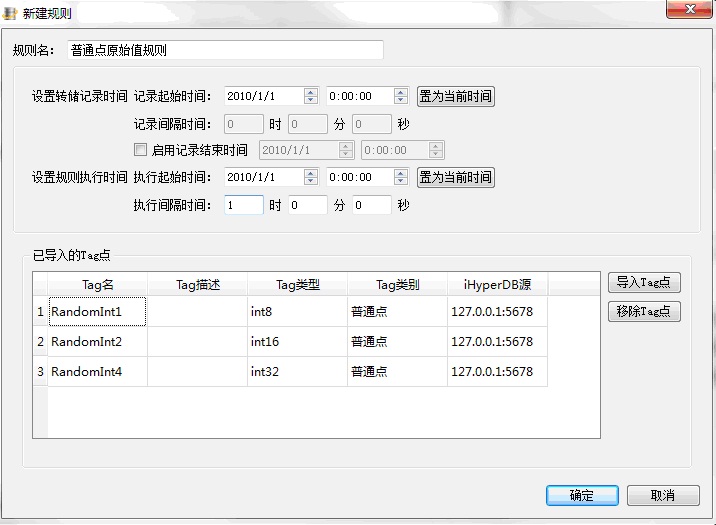716x525 pixels.
Task: Decrease 执行起始时间 time with down arrow
Action: tap(400, 181)
